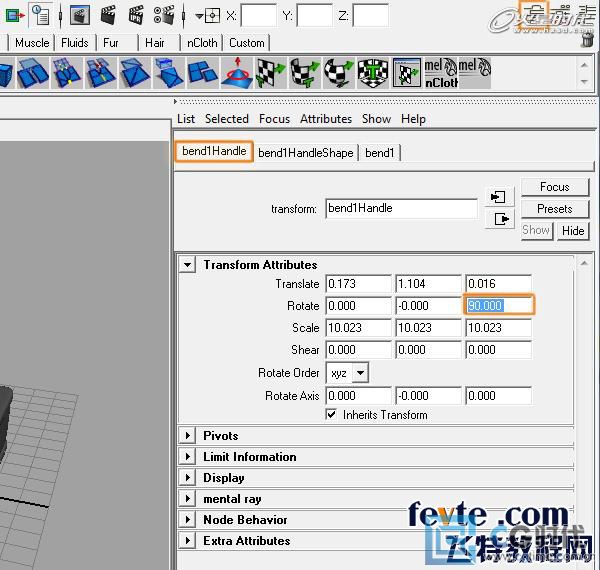Screen dimensions: 600x570
Task: Click the go to output connection icon
Action: coord(501,219)
